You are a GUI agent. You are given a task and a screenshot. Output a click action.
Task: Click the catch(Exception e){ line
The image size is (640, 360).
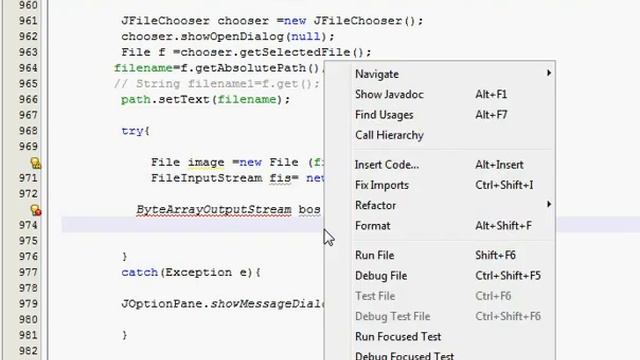tap(191, 273)
